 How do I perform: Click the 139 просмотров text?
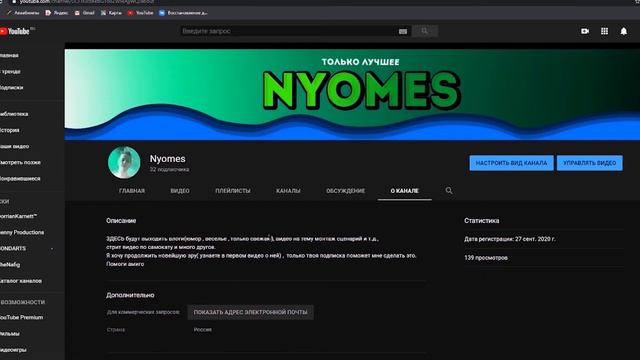point(486,258)
